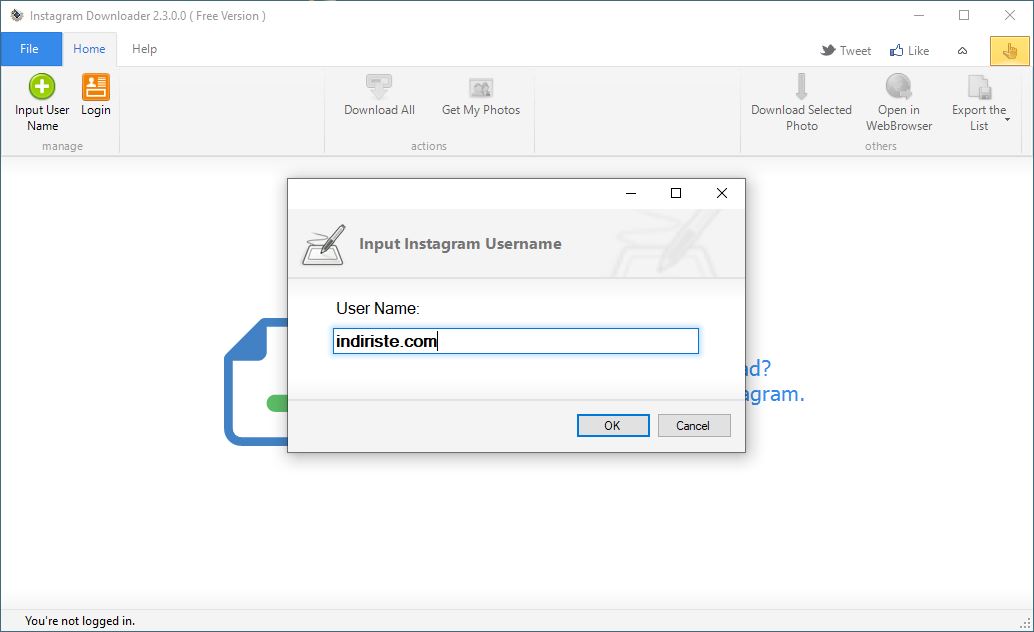Switch to the Home tab
This screenshot has width=1034, height=632.
pos(89,49)
